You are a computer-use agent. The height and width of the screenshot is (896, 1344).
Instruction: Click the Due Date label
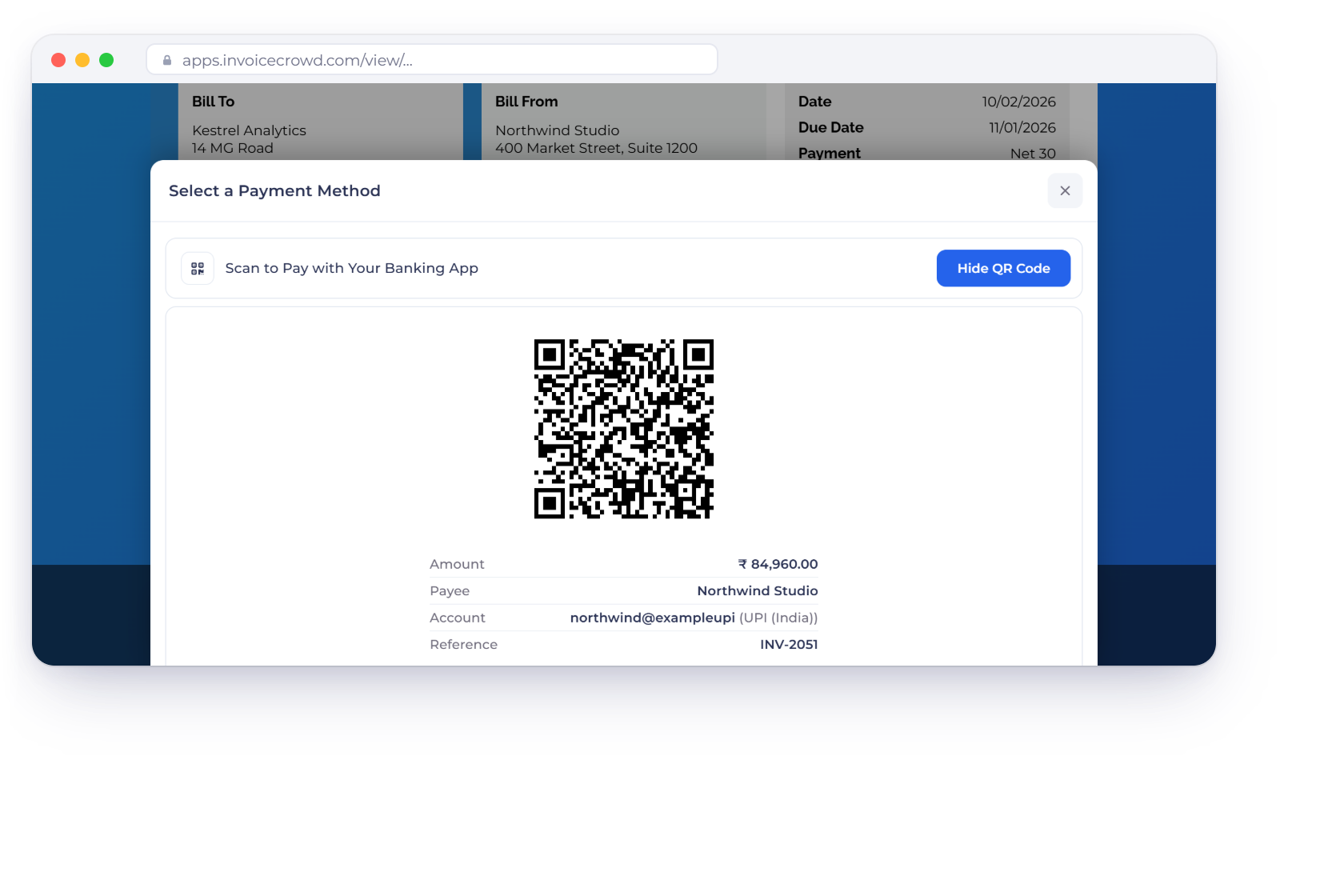[830, 127]
